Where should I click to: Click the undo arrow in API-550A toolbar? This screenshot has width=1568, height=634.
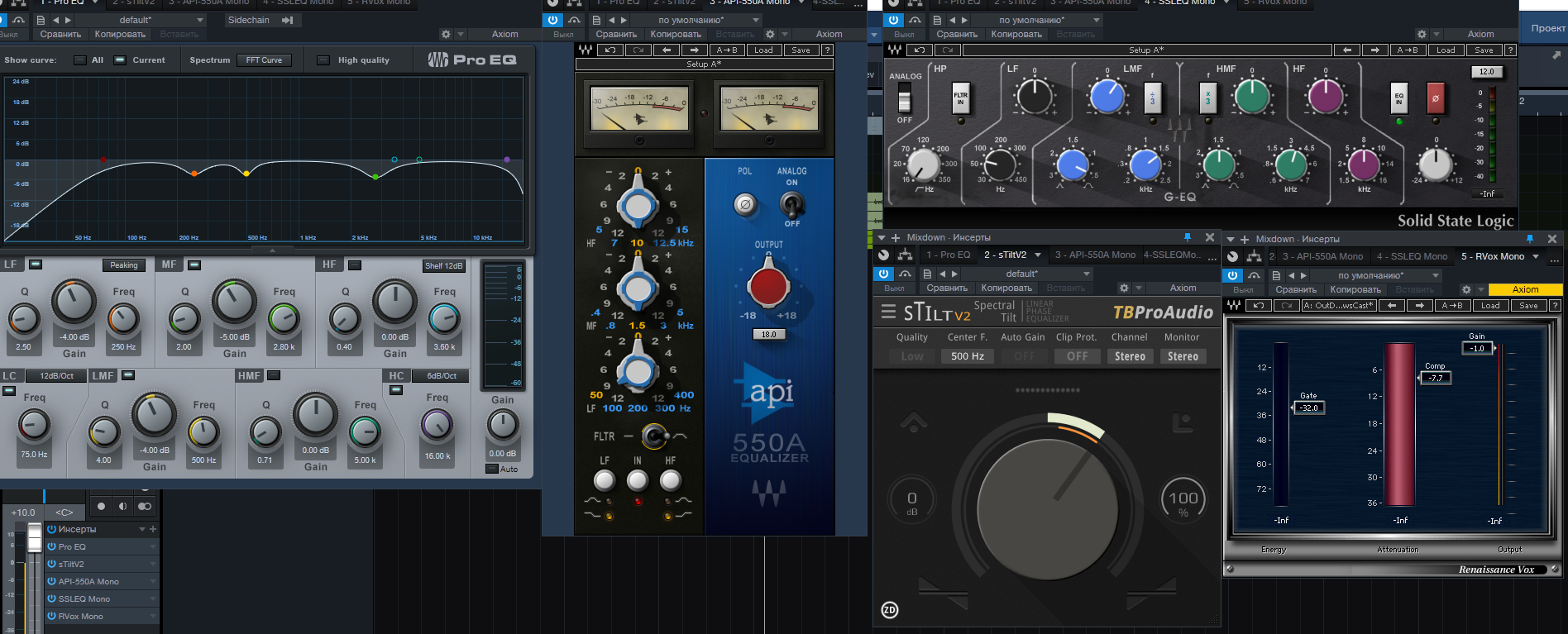pos(610,50)
